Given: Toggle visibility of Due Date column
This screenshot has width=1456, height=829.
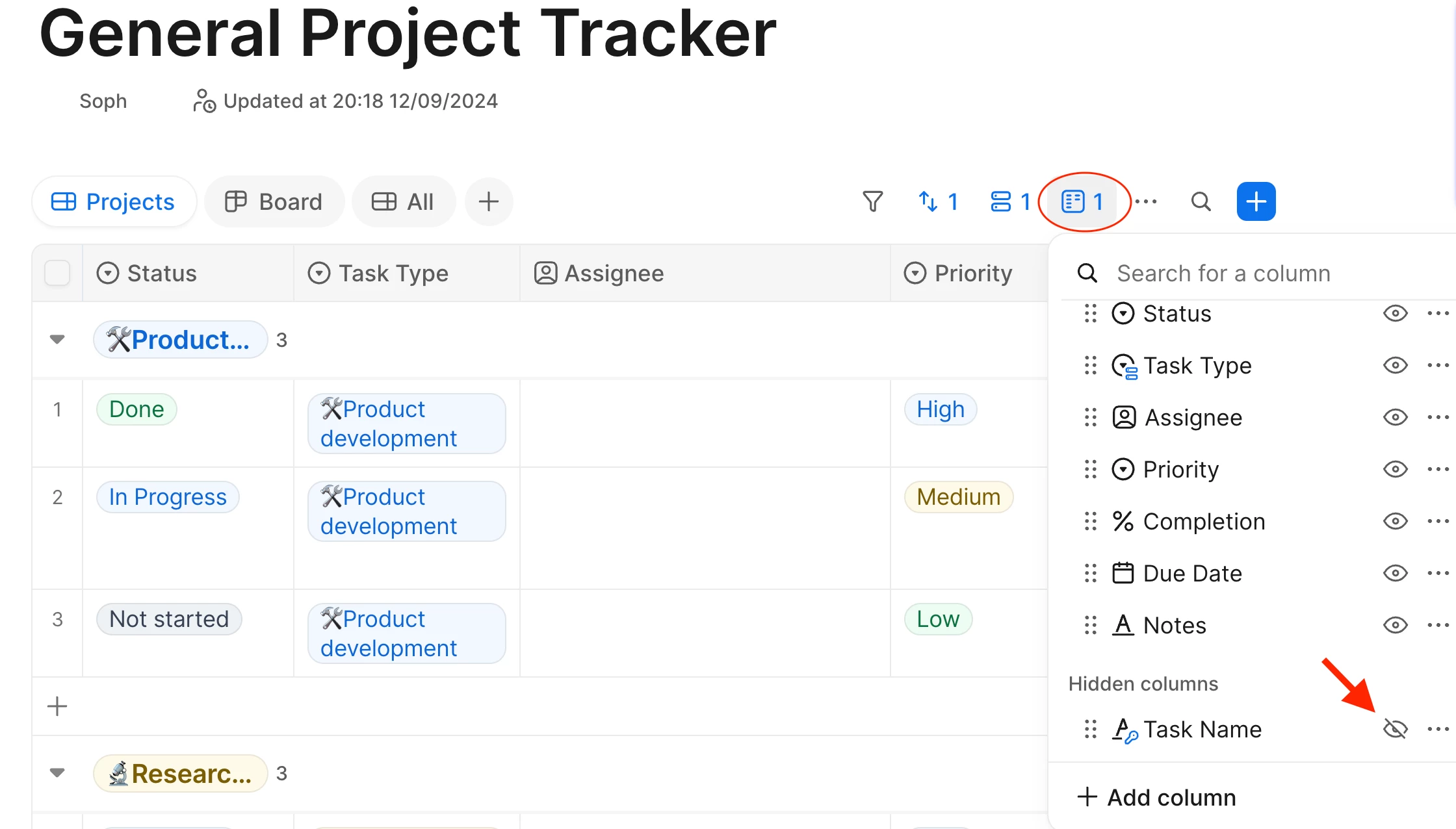Looking at the screenshot, I should click(1395, 573).
